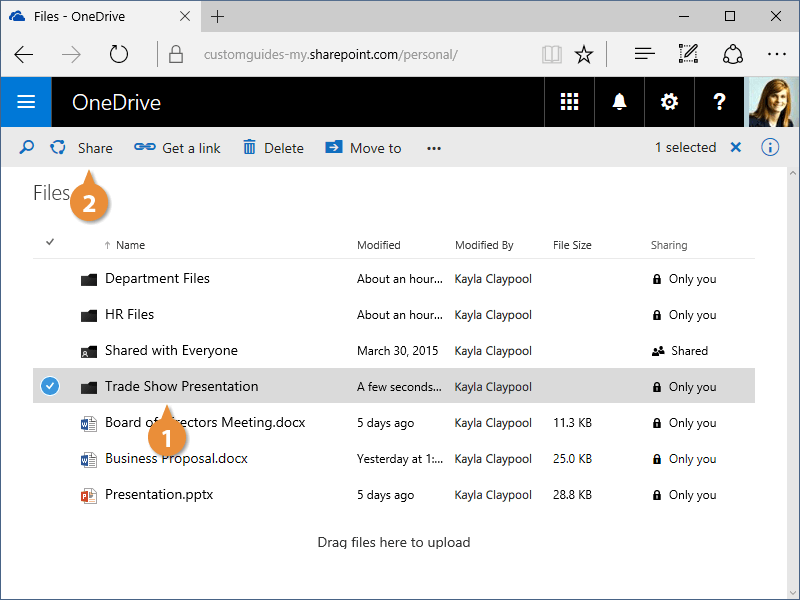Expand the ellipsis more commands menu
This screenshot has width=800, height=600.
tap(433, 148)
